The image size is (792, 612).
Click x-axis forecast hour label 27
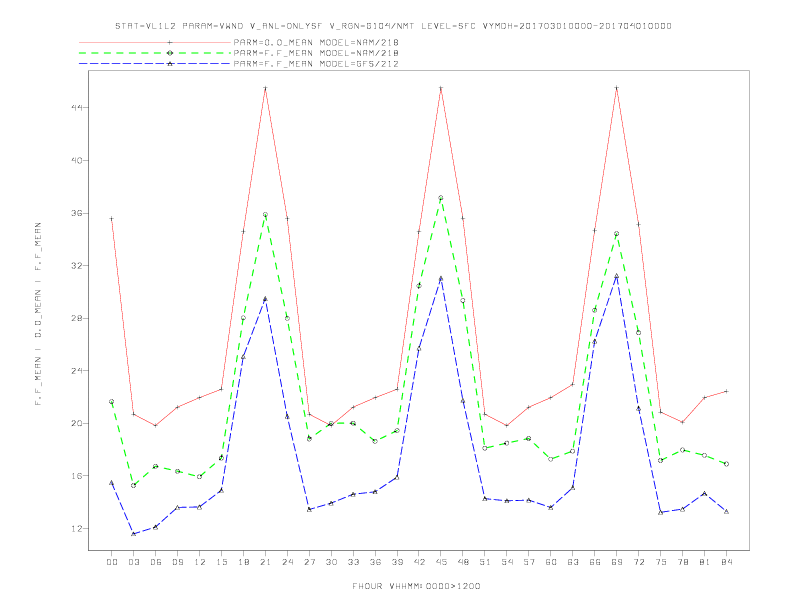pyautogui.click(x=309, y=562)
